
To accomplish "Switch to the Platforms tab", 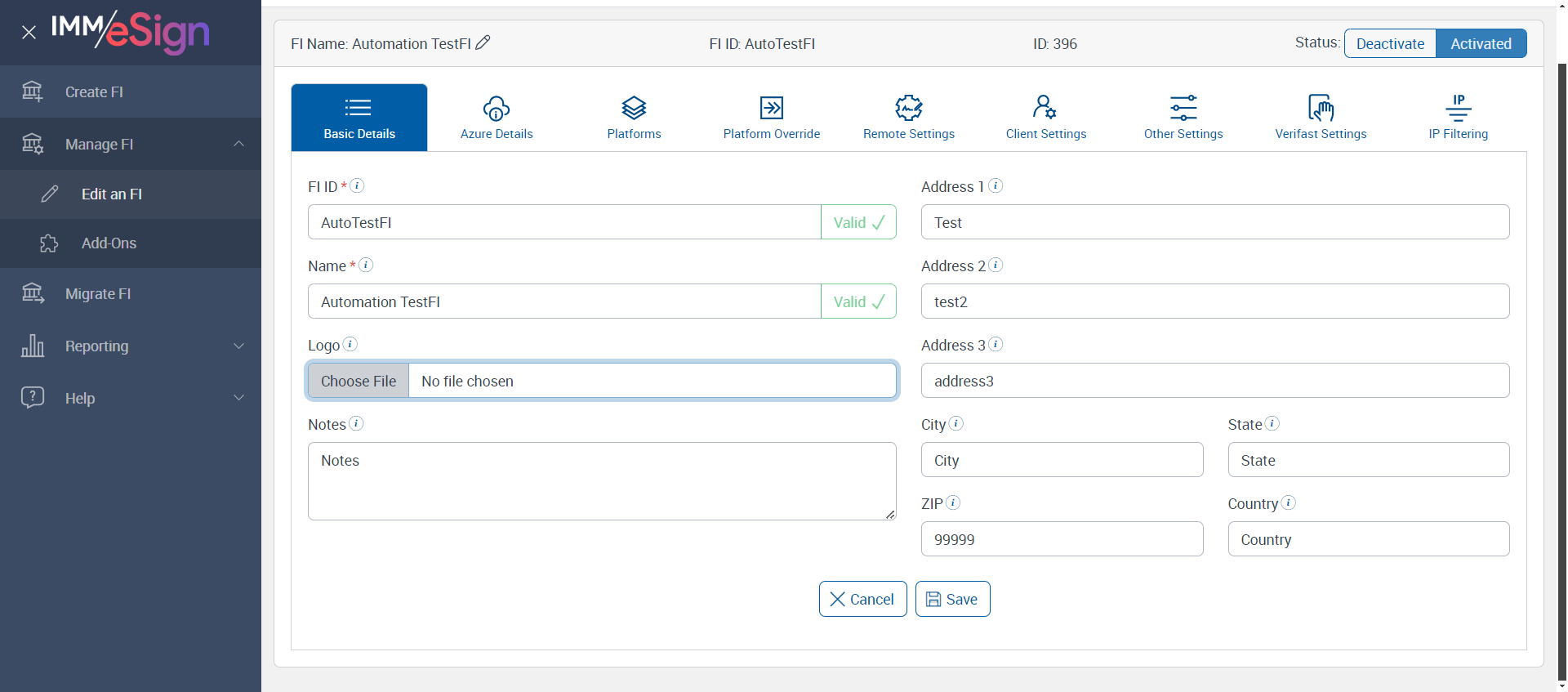I will tap(634, 118).
